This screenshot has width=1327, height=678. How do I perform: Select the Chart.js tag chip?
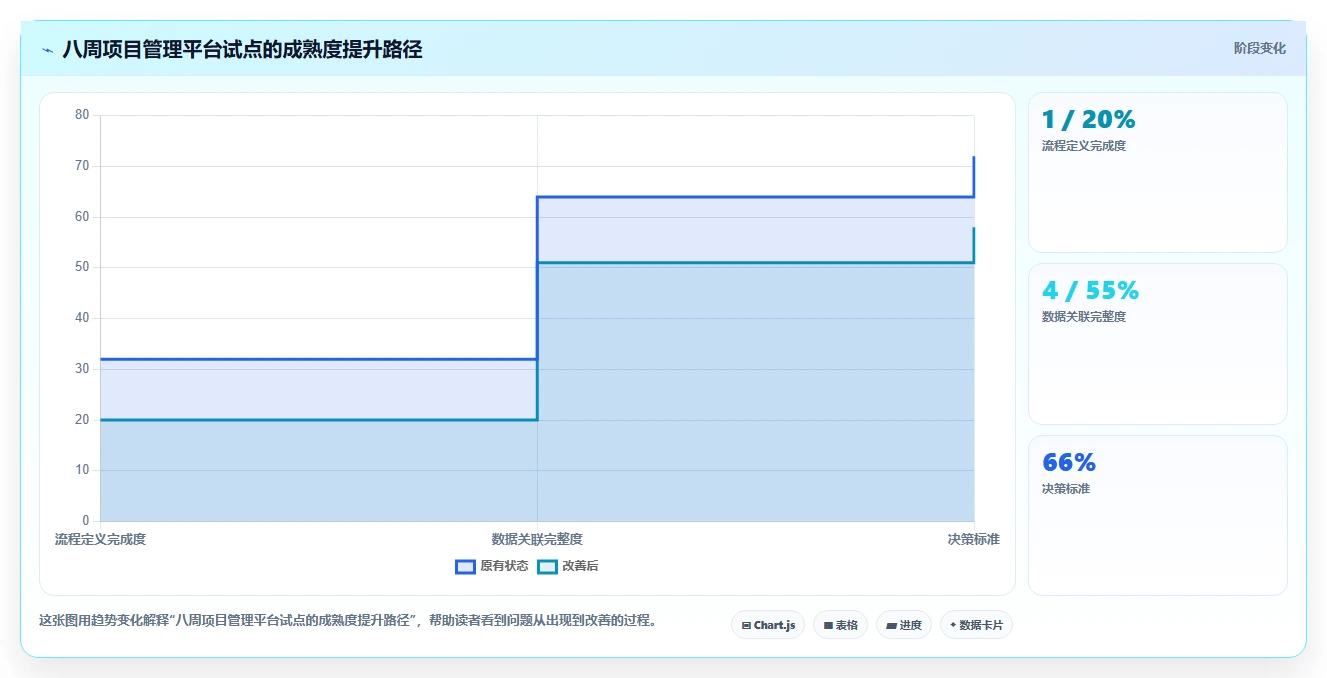[x=768, y=625]
